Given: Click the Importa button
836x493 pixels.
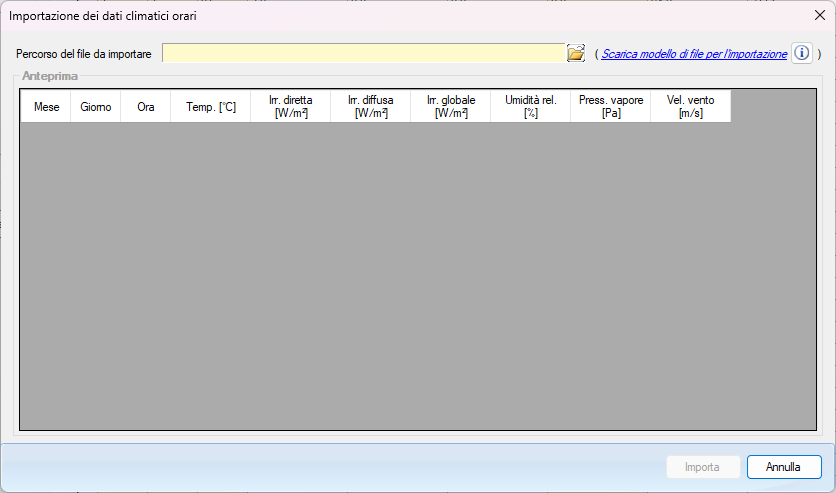Looking at the screenshot, I should [x=703, y=467].
